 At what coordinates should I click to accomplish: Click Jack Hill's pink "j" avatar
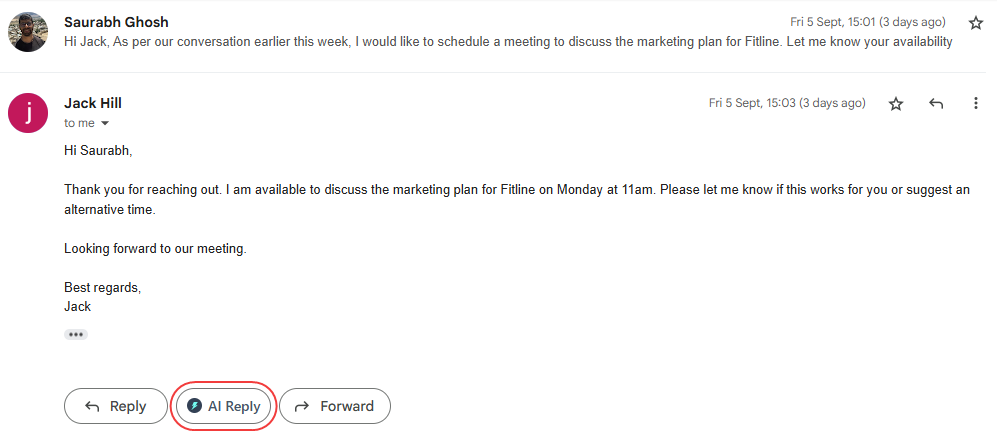pyautogui.click(x=27, y=112)
